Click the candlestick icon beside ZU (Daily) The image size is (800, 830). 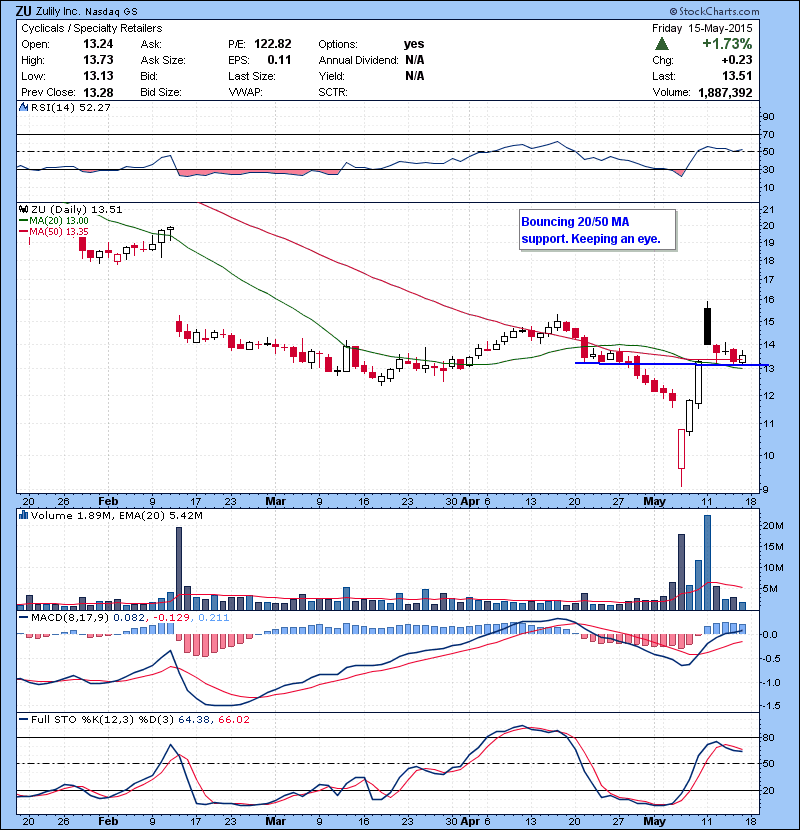click(23, 210)
